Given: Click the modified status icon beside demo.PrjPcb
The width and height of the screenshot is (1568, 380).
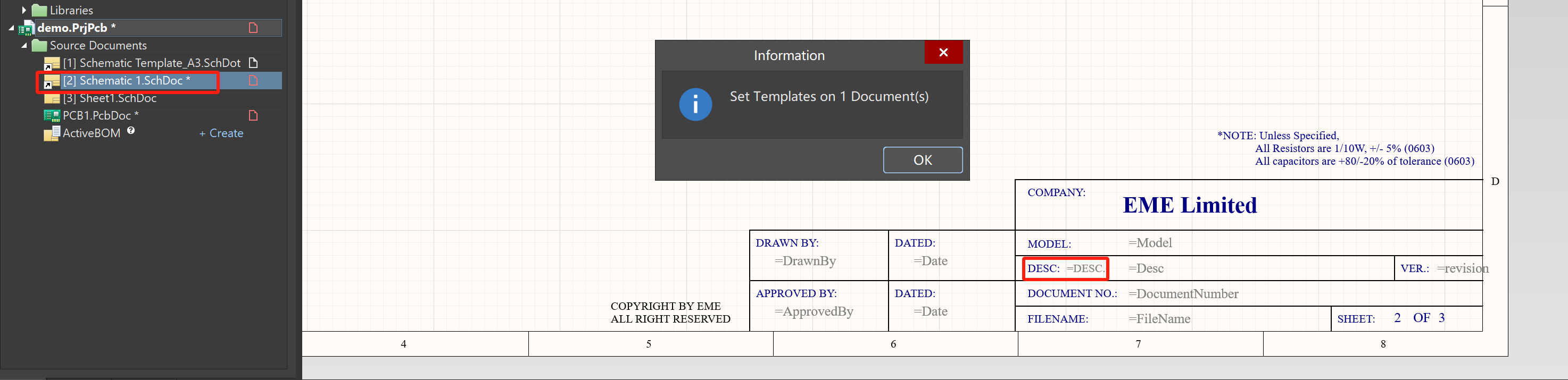Looking at the screenshot, I should (x=253, y=28).
